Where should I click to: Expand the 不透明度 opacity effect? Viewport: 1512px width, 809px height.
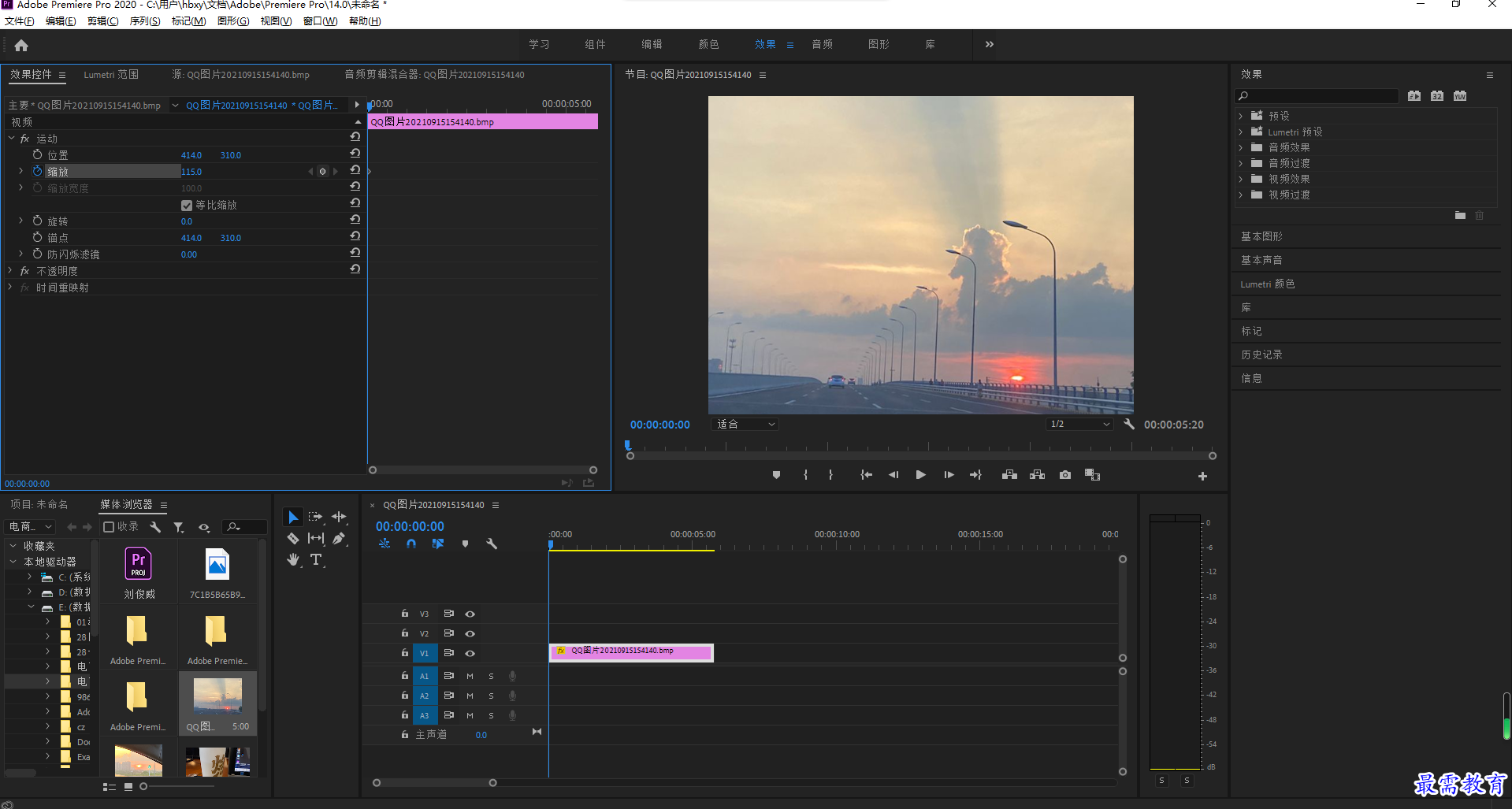10,270
